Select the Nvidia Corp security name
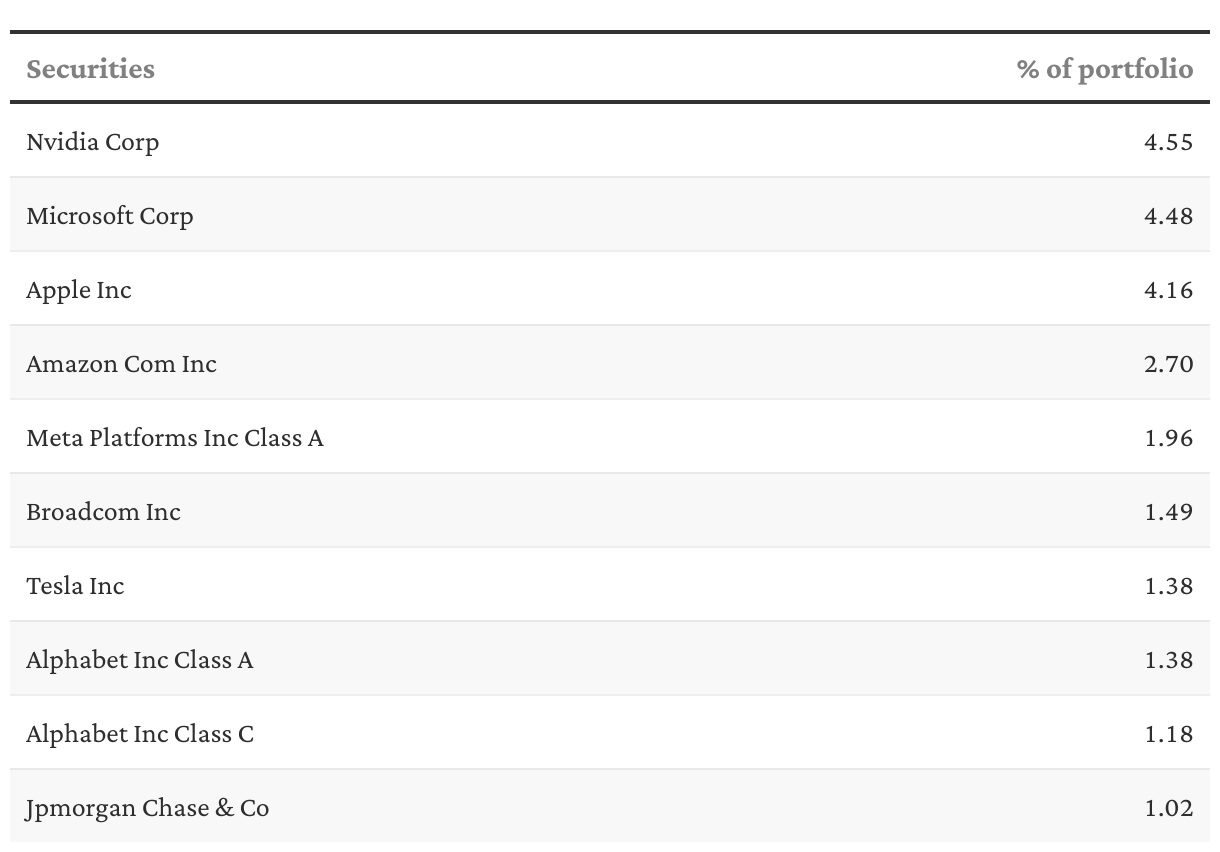Image resolution: width=1220 pixels, height=852 pixels. point(92,142)
